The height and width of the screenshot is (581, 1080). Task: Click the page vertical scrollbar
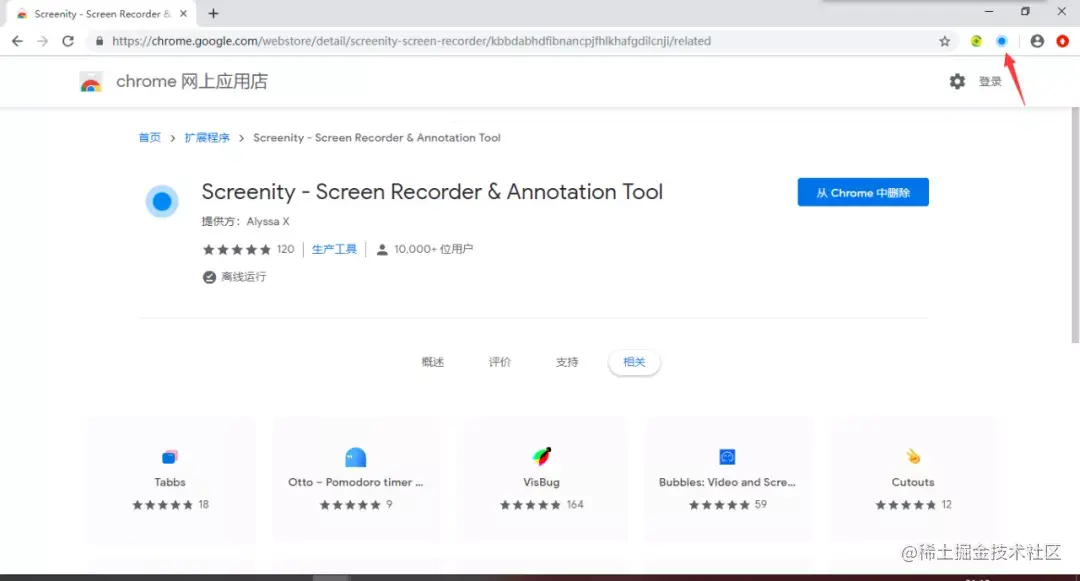coord(1075,225)
